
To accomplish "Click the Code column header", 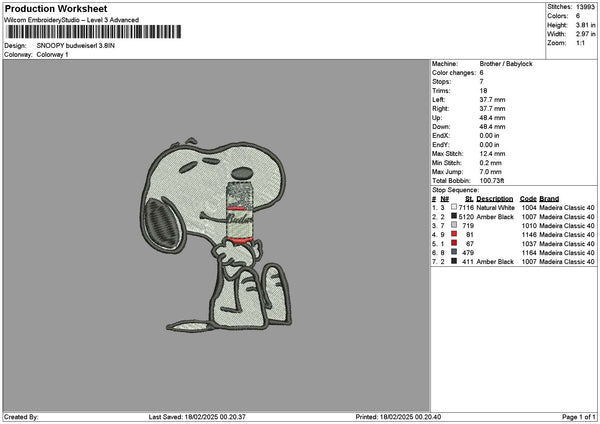I will pos(528,199).
